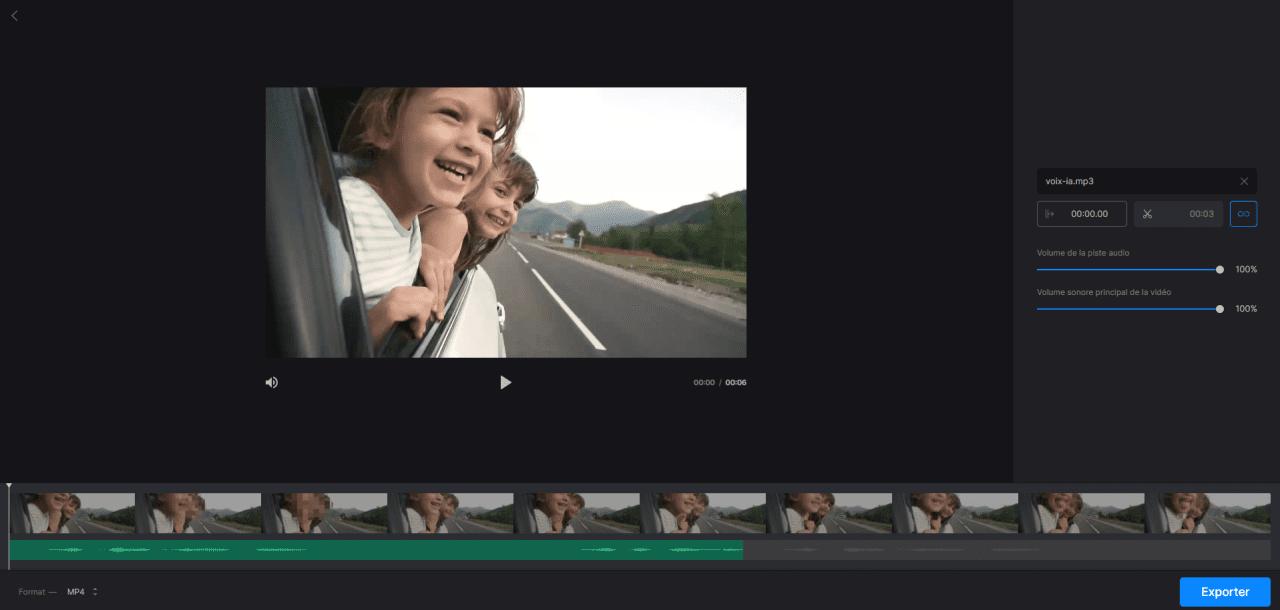The width and height of the screenshot is (1280, 610).
Task: Adjust the Volume de la piste audio slider
Action: pyautogui.click(x=1128, y=269)
